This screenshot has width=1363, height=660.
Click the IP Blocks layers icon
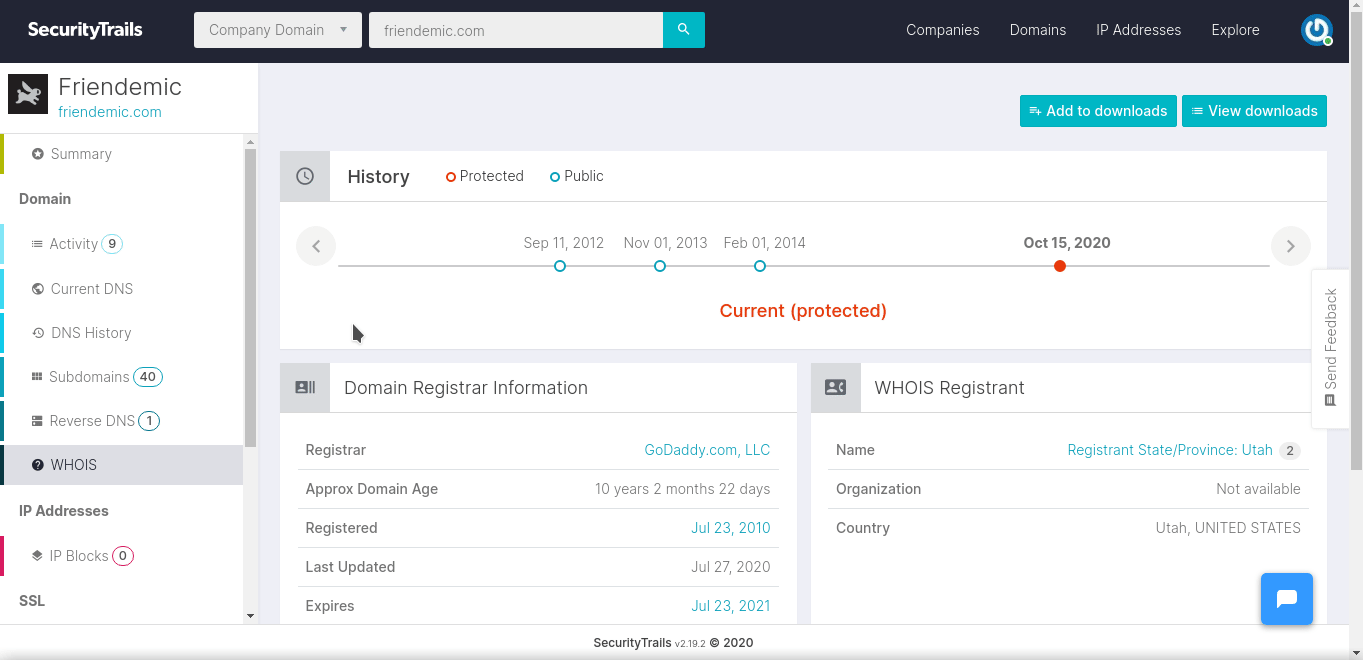click(x=37, y=556)
